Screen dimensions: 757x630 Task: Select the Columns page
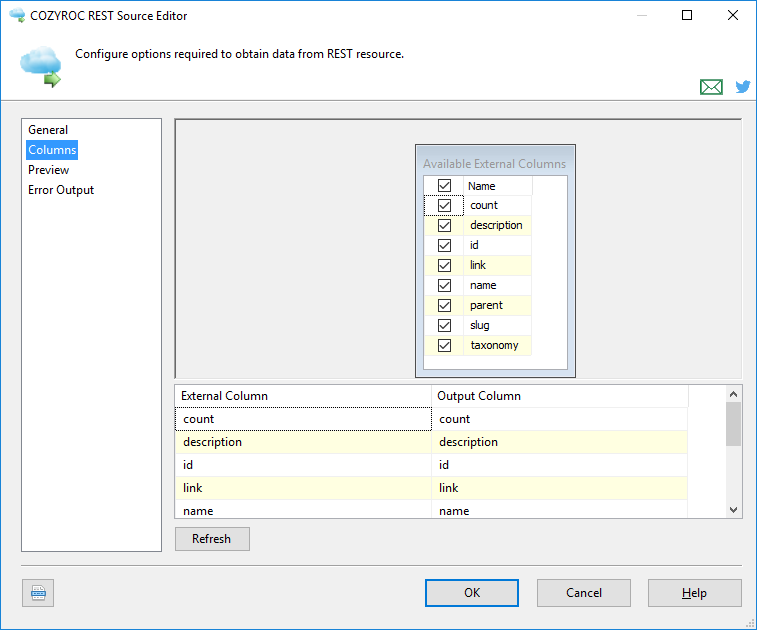tap(52, 150)
